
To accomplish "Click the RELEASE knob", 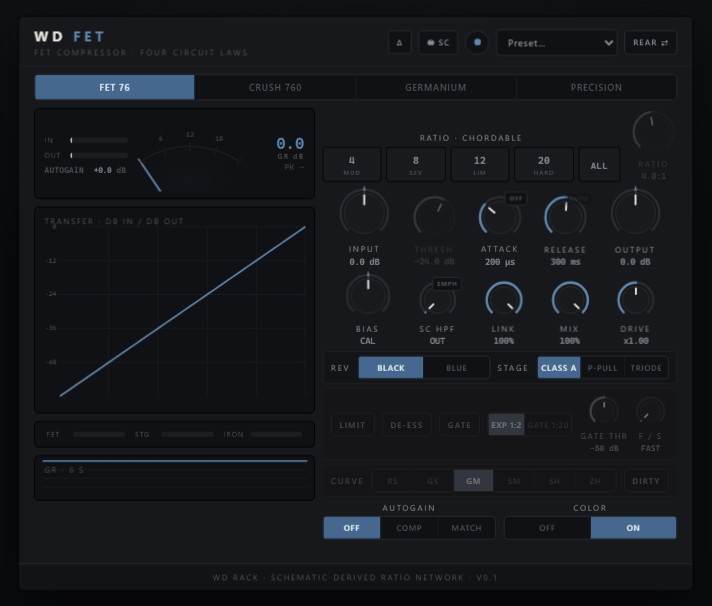I will click(565, 217).
